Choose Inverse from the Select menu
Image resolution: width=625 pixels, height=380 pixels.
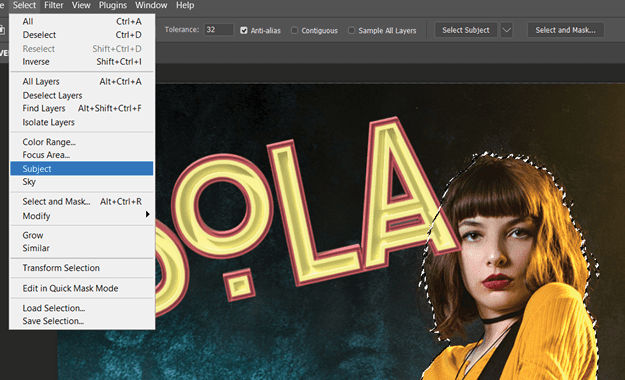coord(82,62)
